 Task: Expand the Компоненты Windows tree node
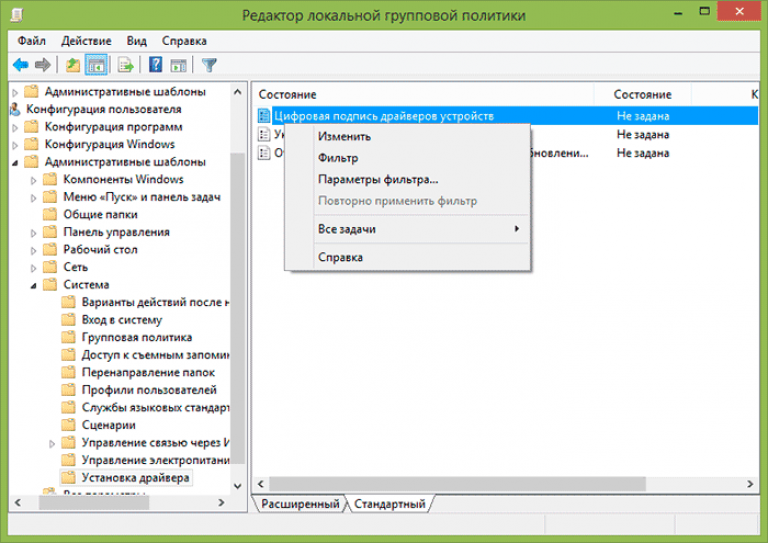click(x=34, y=180)
